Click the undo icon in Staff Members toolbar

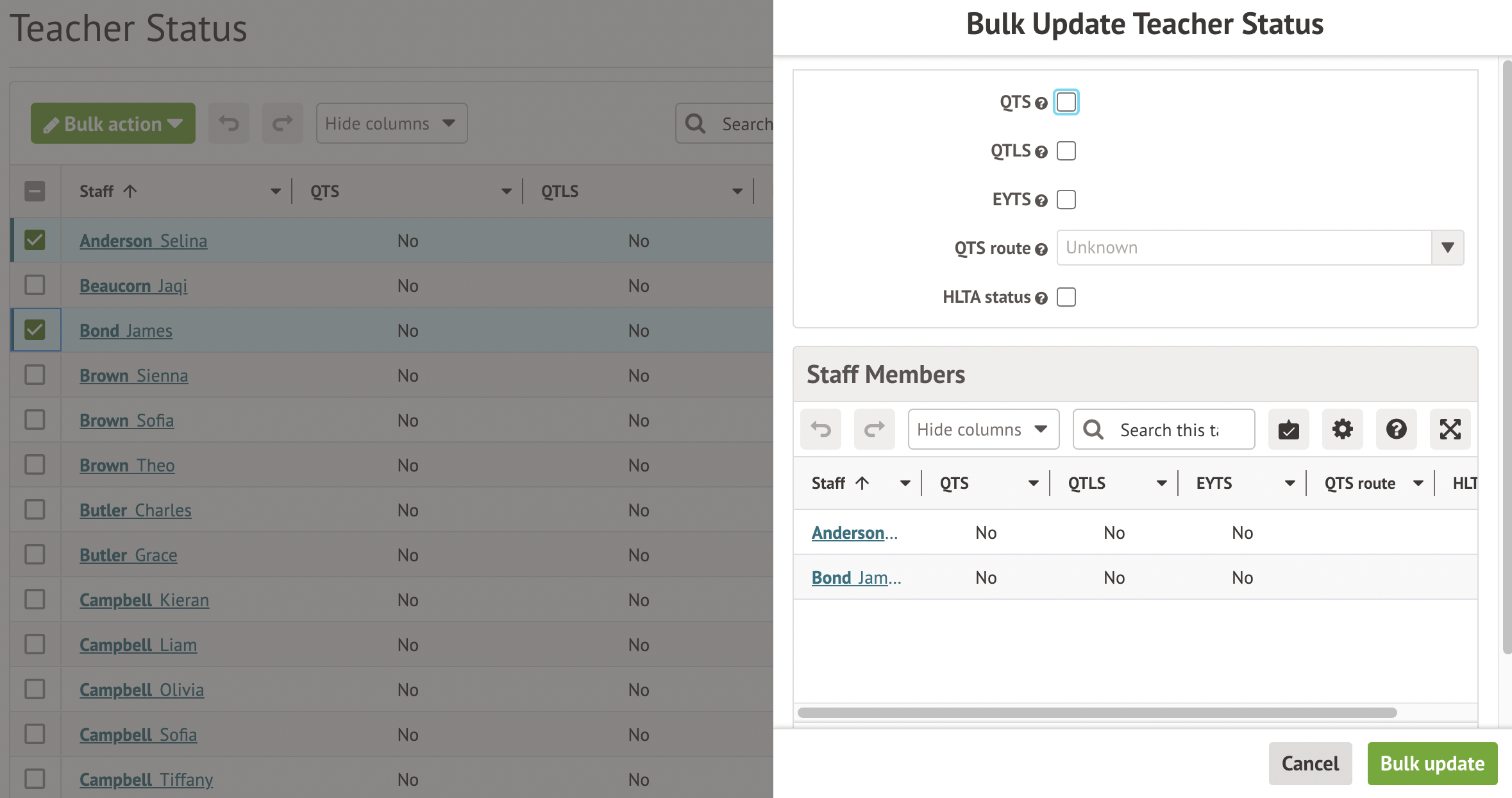coord(821,429)
